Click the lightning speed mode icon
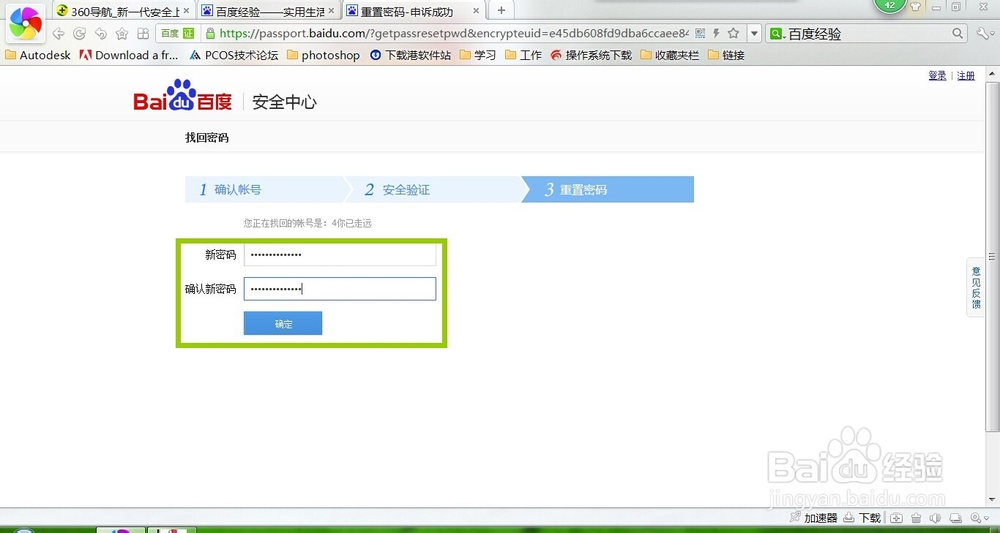 [x=716, y=33]
